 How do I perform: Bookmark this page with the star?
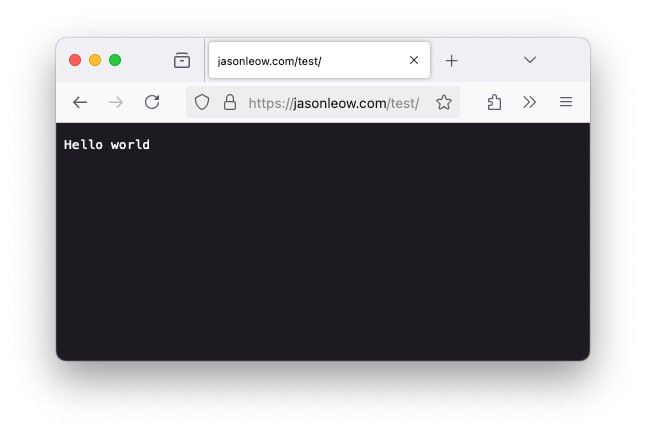coord(444,102)
